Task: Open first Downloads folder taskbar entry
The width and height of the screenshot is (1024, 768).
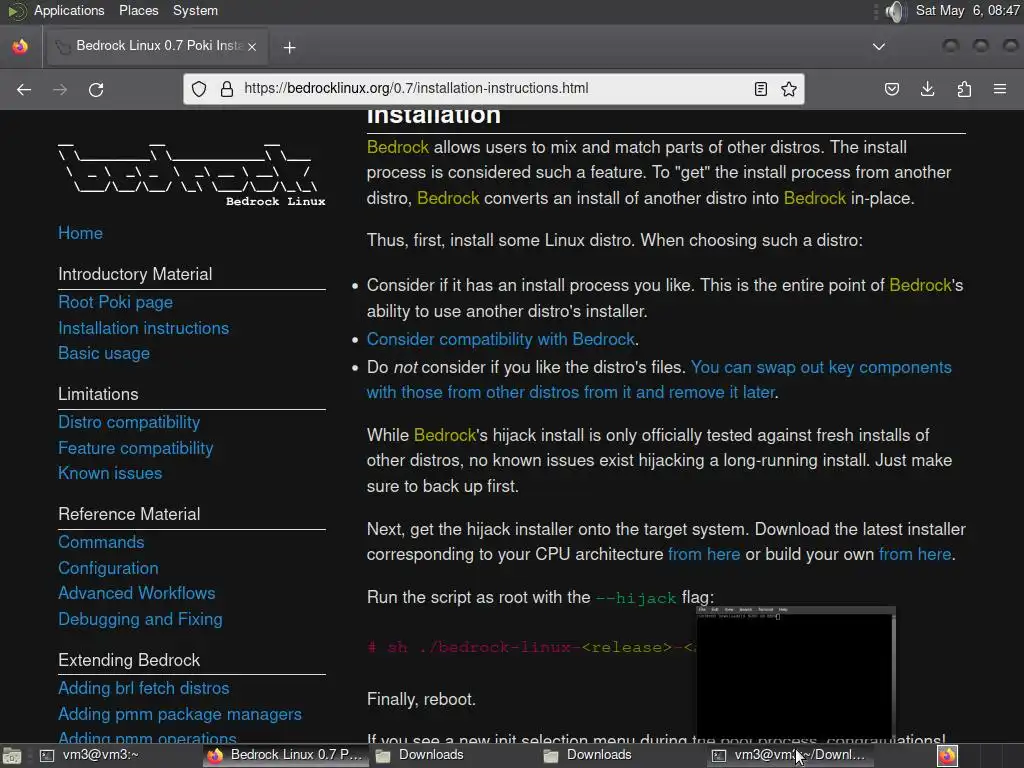Action: click(454, 755)
